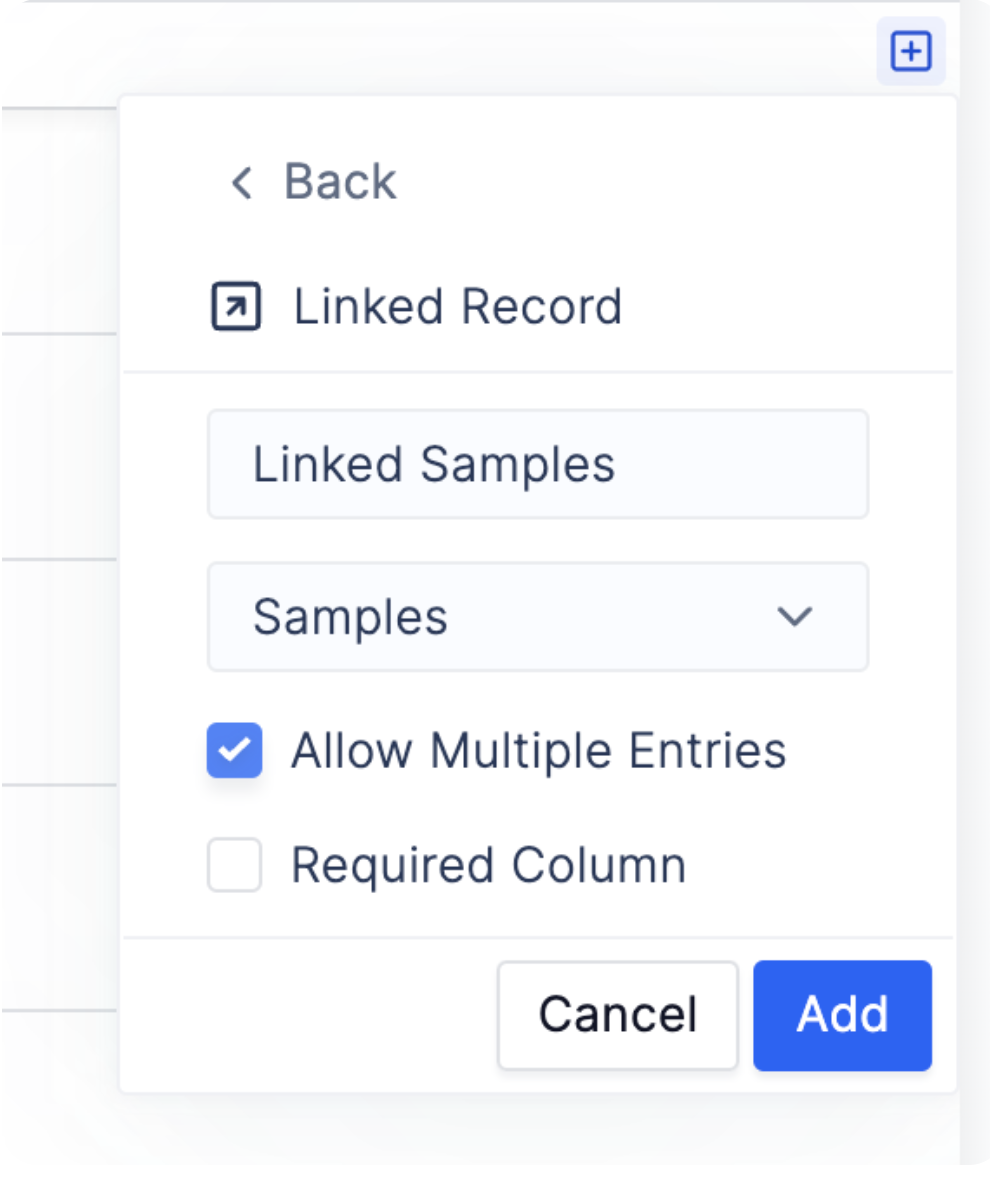
Task: Click the Back chevron arrow icon
Action: coord(241,183)
